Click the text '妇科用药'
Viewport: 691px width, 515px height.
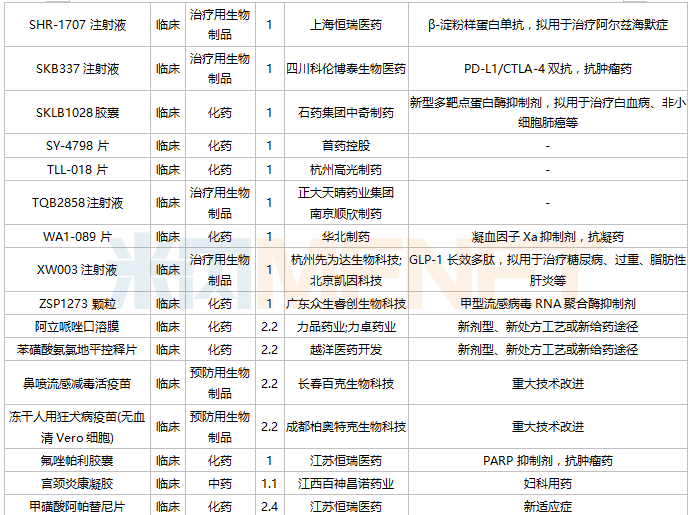[x=548, y=483]
